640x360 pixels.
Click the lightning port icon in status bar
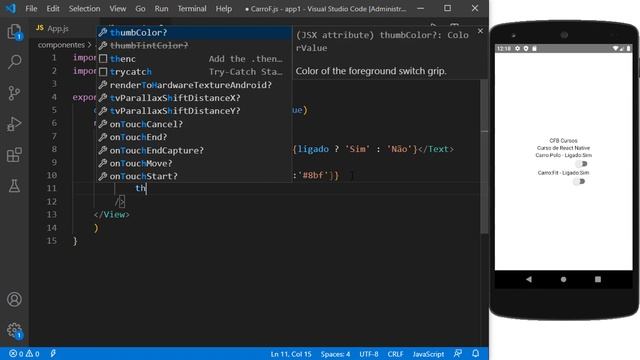pos(53,353)
